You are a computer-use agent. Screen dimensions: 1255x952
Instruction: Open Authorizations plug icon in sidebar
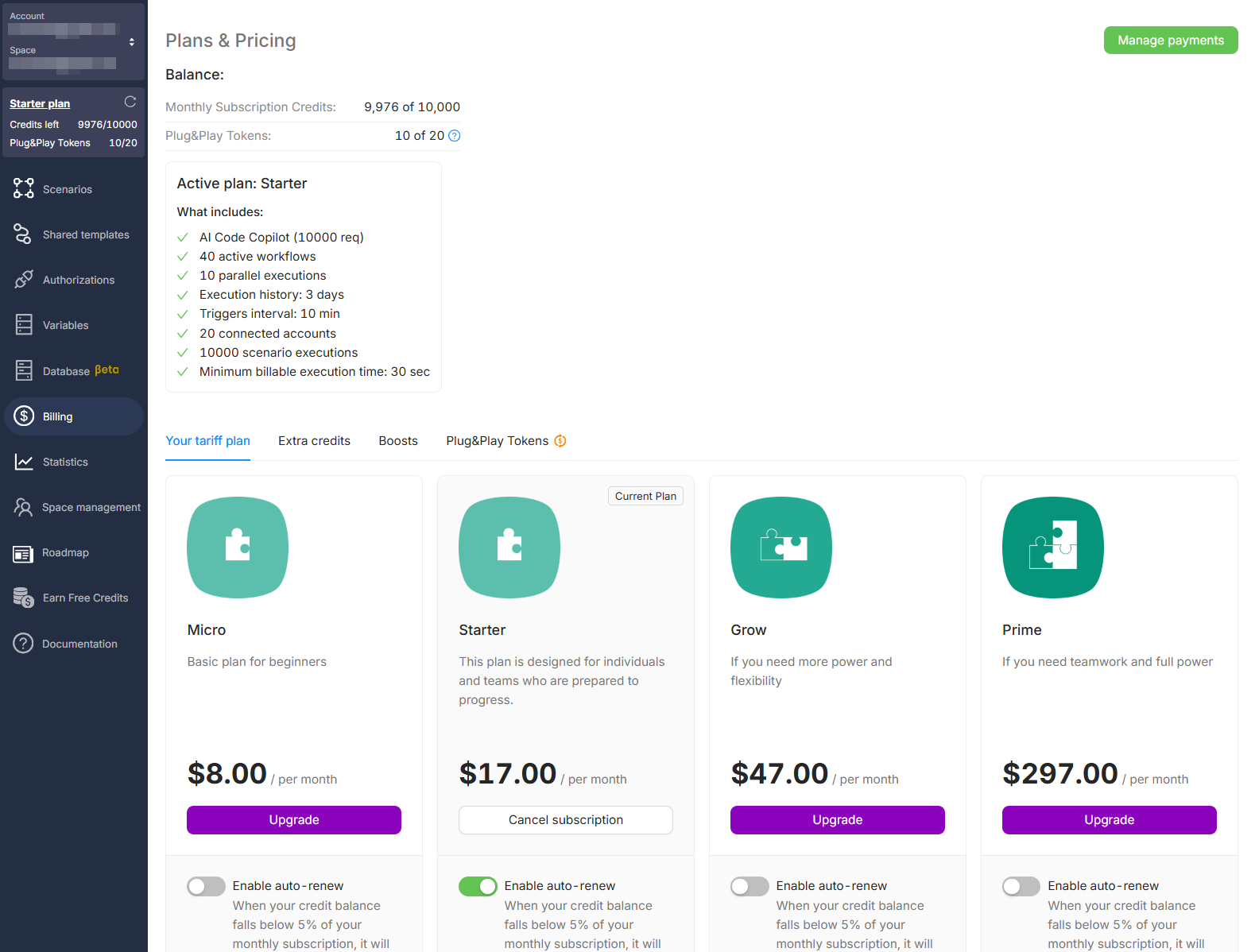click(24, 280)
